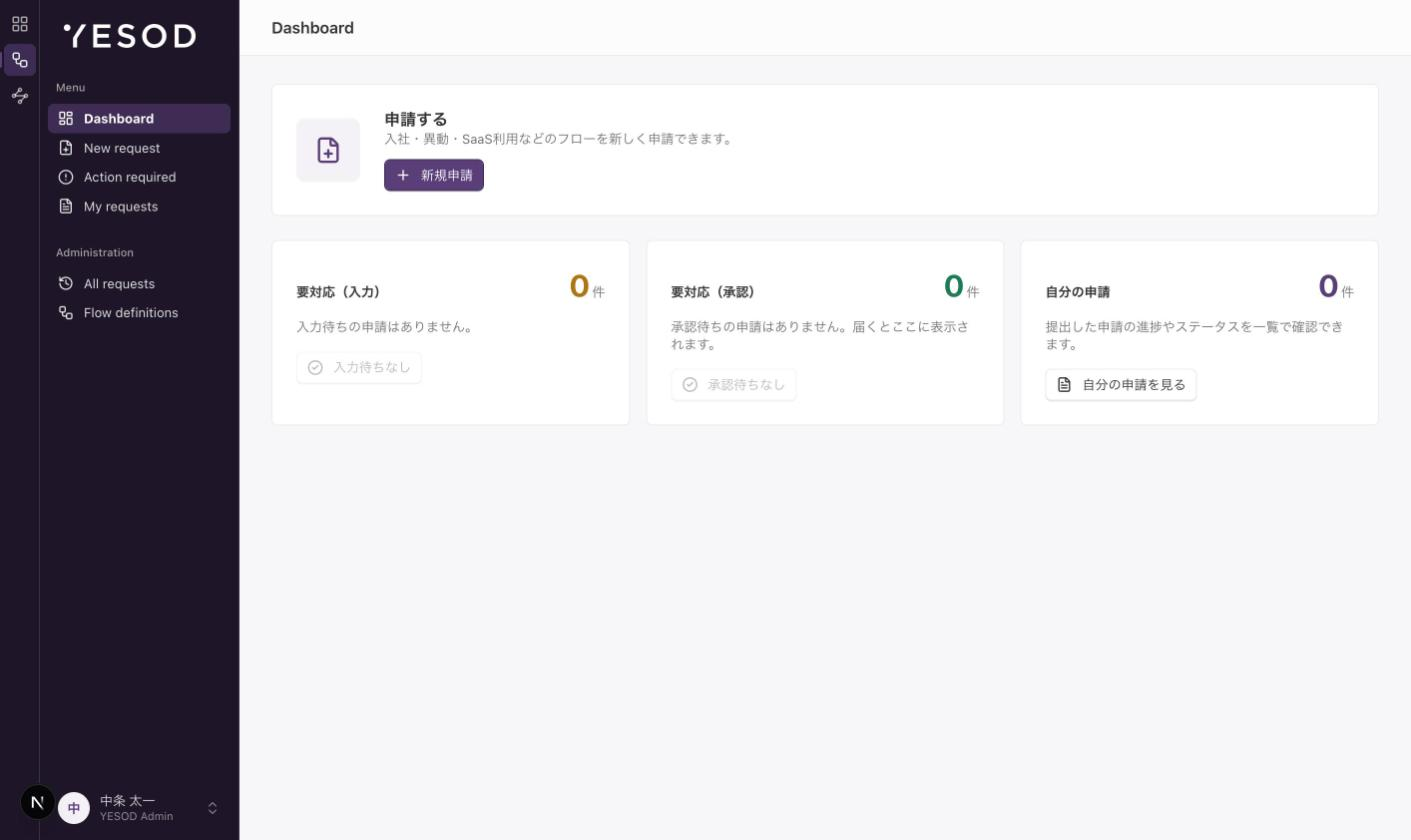The image size is (1411, 840).
Task: Open the grid apps icon in the rail
Action: [x=20, y=24]
